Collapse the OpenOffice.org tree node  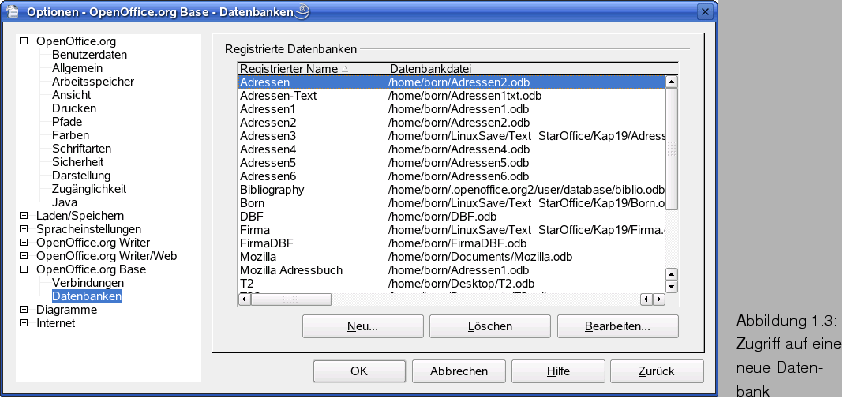click(23, 41)
